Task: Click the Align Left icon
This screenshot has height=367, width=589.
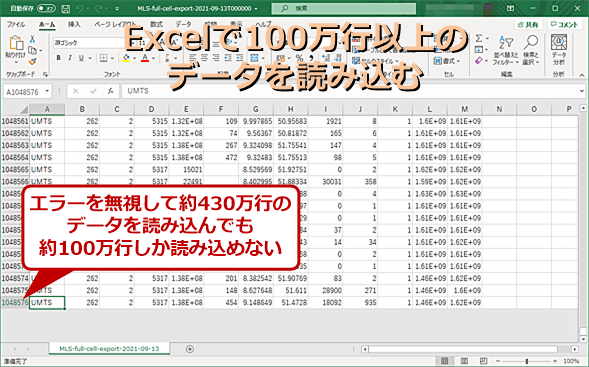Action: point(193,58)
